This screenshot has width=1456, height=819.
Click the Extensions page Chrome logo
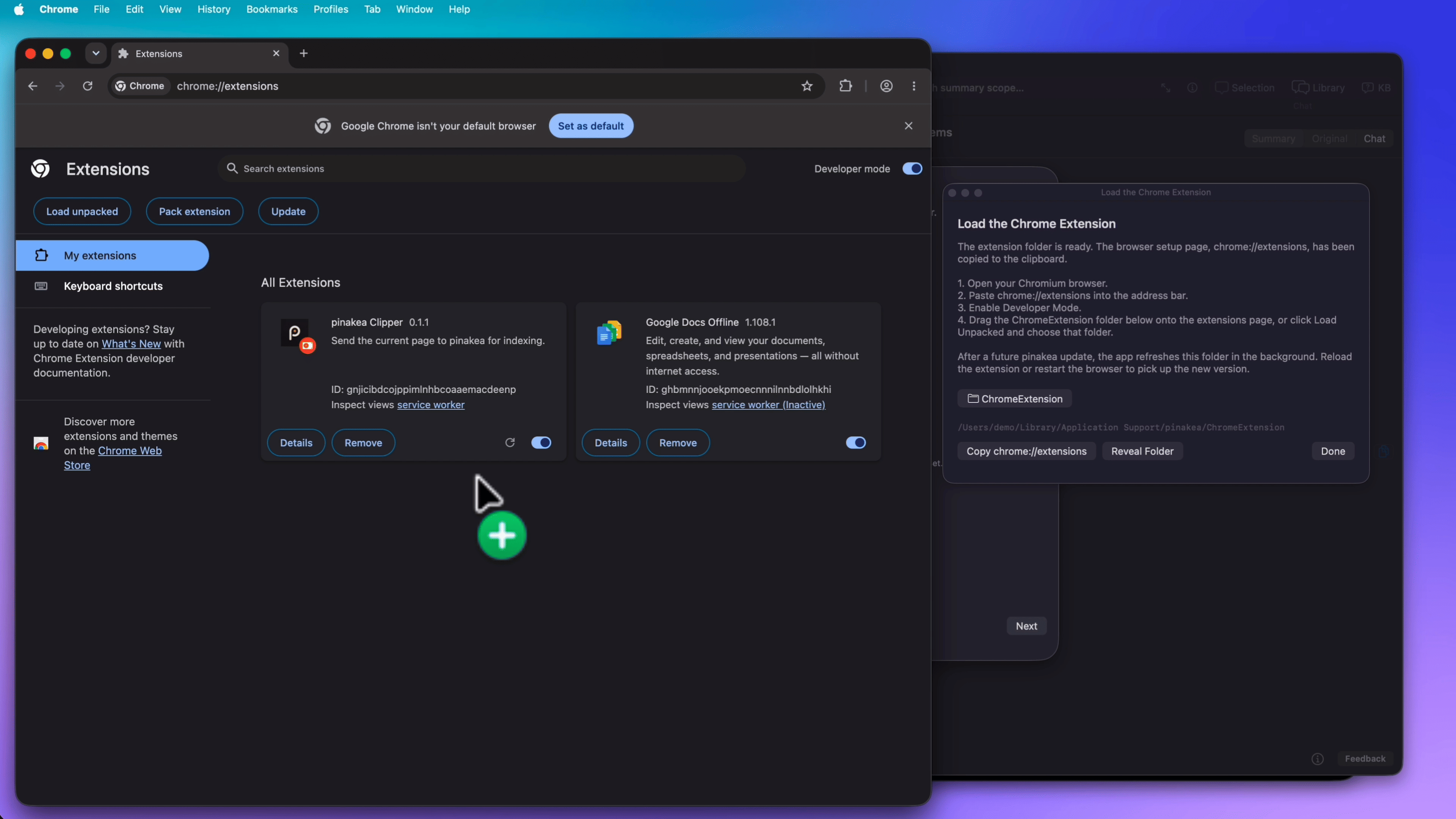40,168
